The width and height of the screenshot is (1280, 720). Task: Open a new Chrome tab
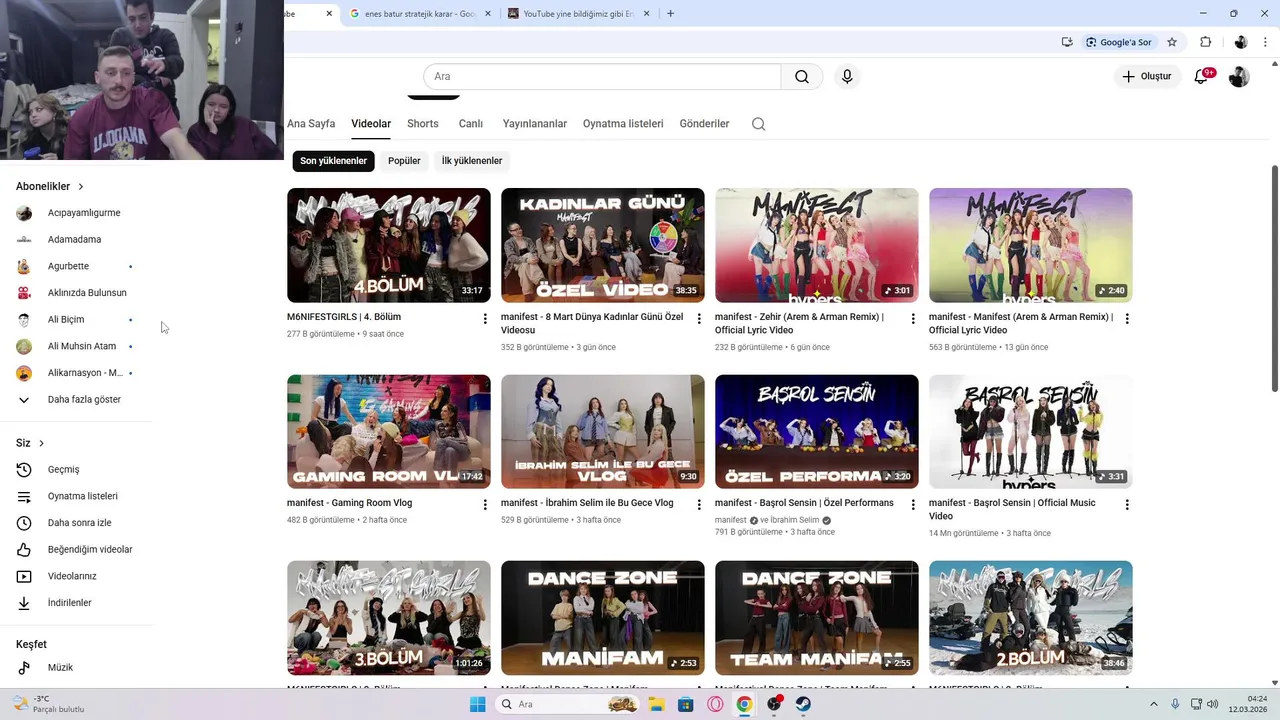coord(670,14)
